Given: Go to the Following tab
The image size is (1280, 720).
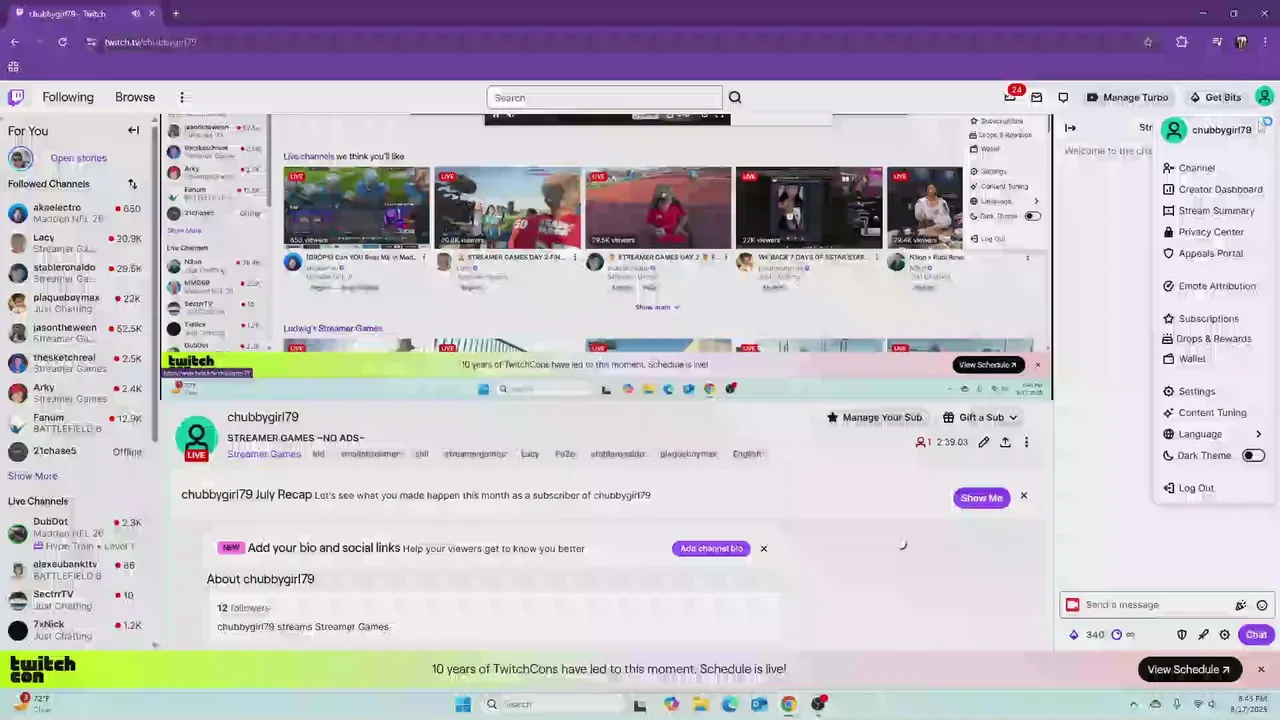Looking at the screenshot, I should (x=68, y=97).
